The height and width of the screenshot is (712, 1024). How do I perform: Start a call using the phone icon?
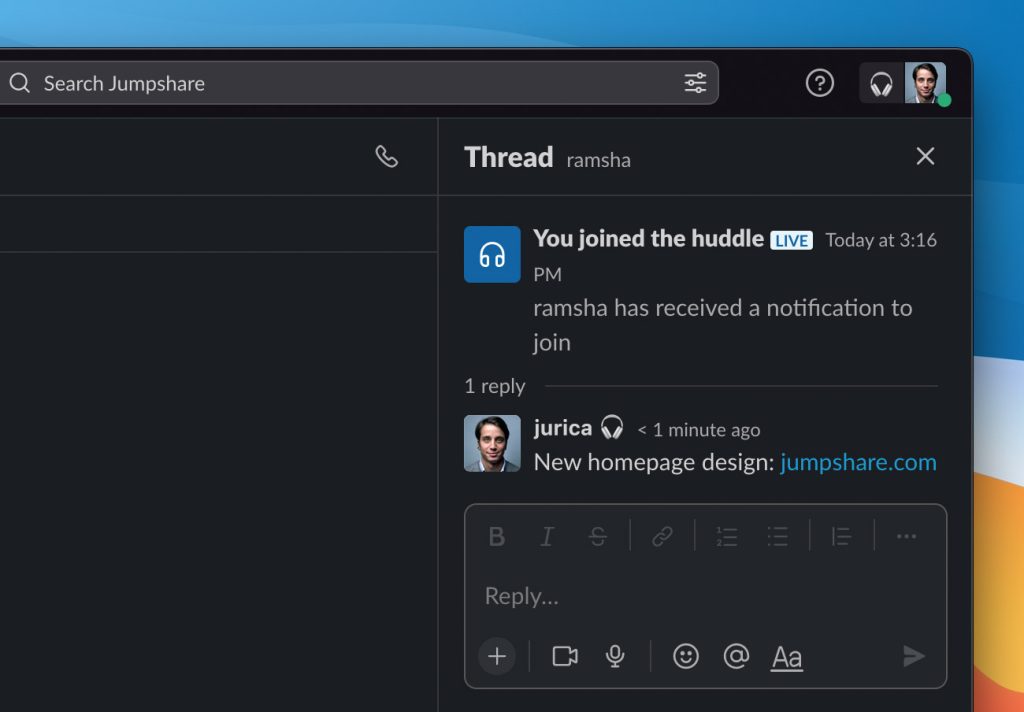tap(388, 156)
